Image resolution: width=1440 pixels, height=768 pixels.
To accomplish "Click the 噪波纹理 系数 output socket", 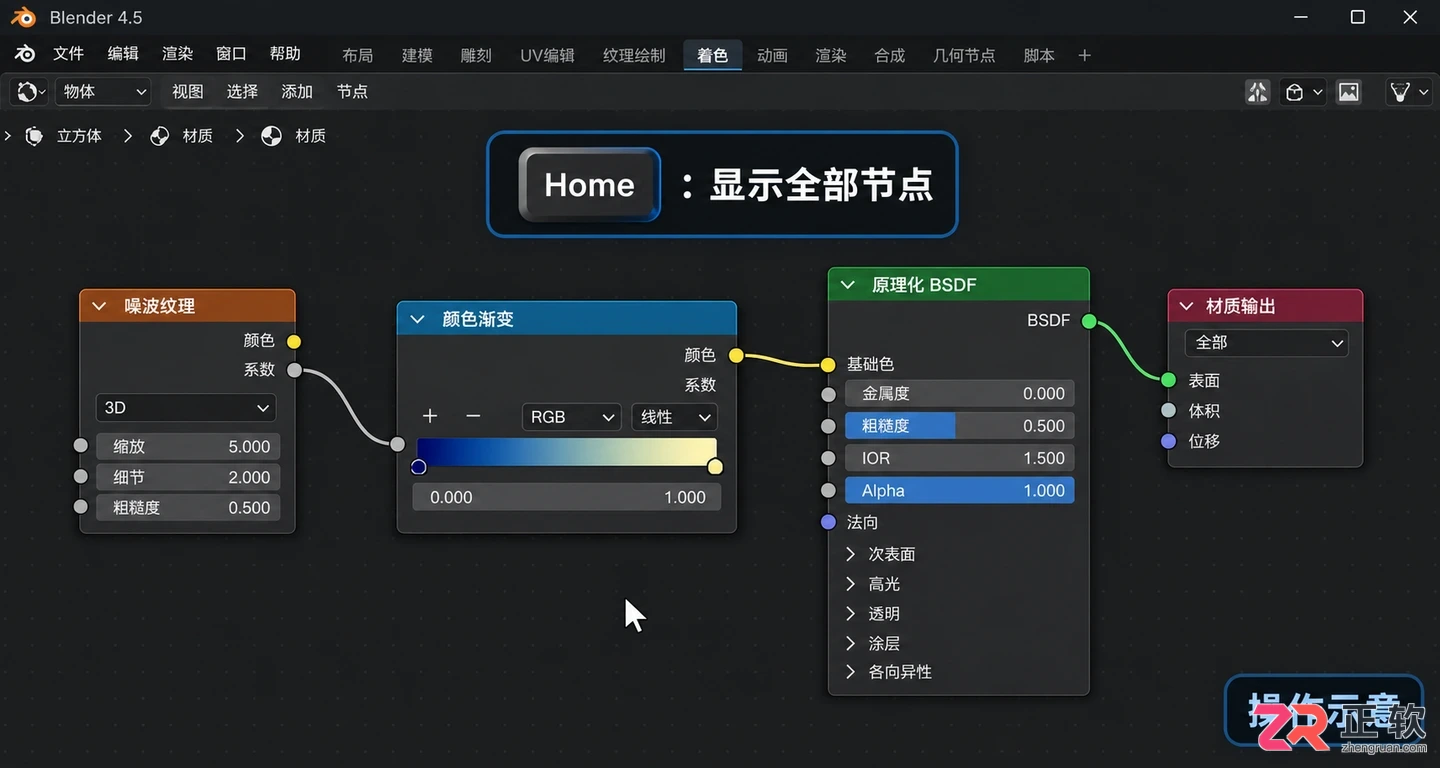I will tap(294, 370).
